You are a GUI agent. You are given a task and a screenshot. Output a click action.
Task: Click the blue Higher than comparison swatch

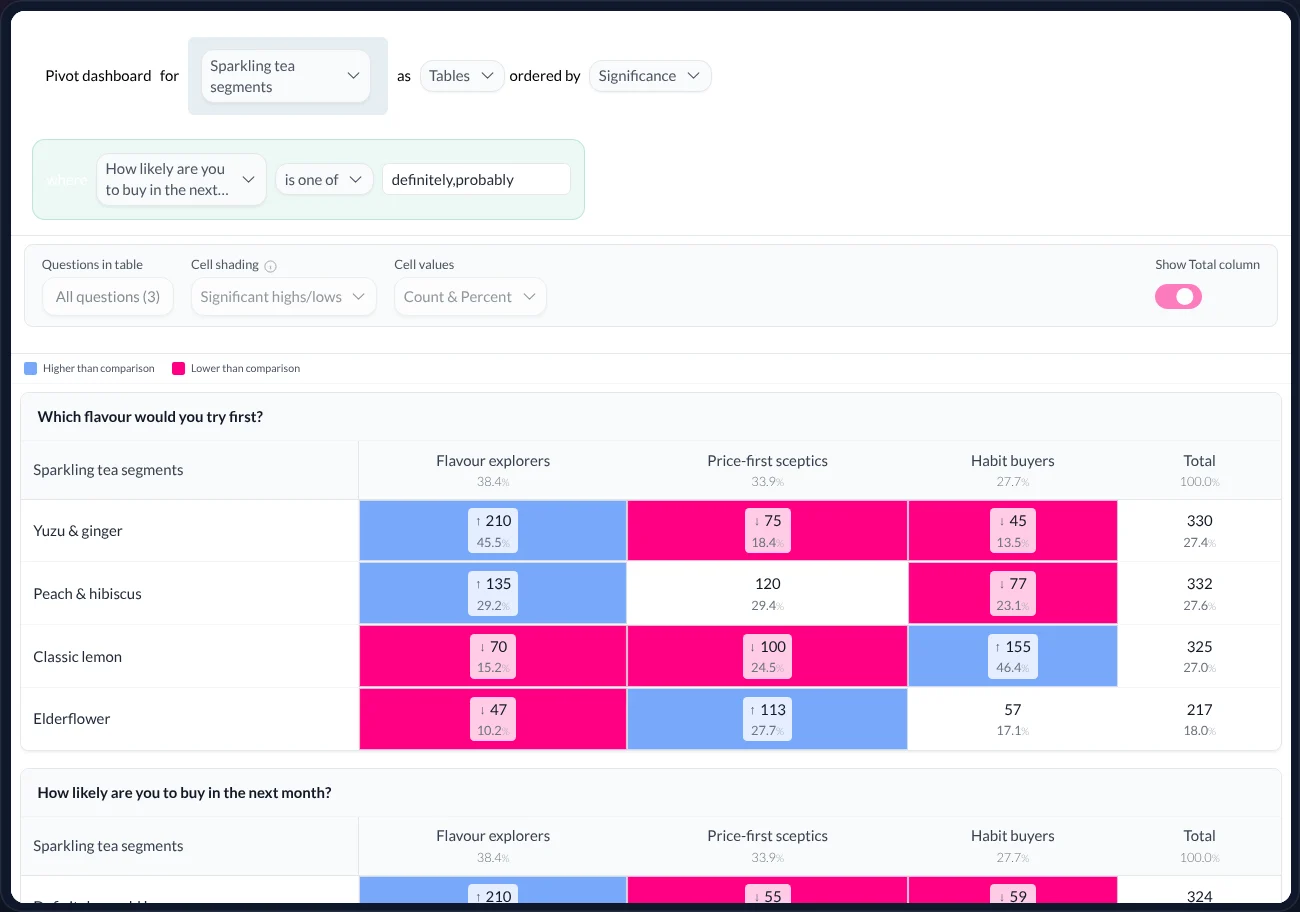(x=30, y=368)
